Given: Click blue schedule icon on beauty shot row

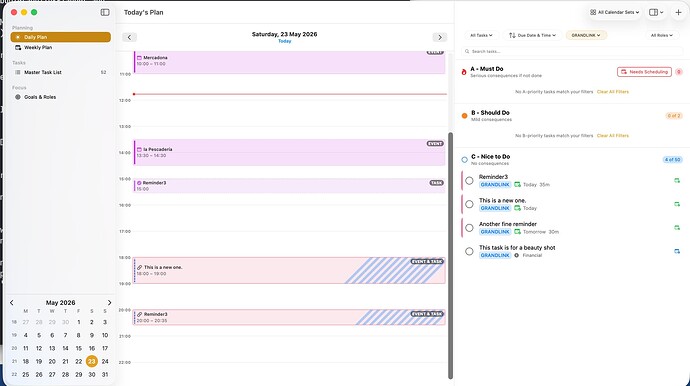Looking at the screenshot, I should coord(677,251).
